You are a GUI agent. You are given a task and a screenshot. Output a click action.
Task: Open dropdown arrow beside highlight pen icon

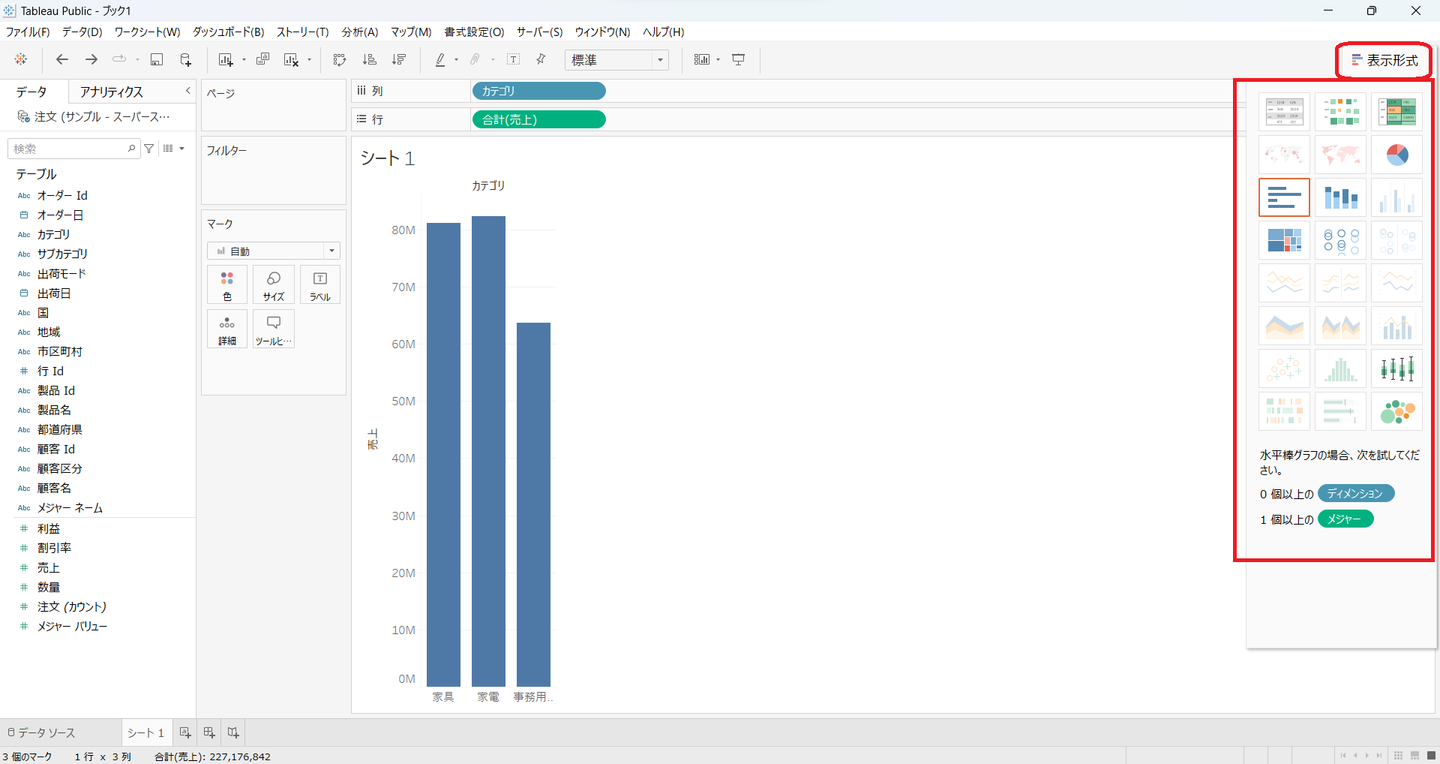point(456,60)
